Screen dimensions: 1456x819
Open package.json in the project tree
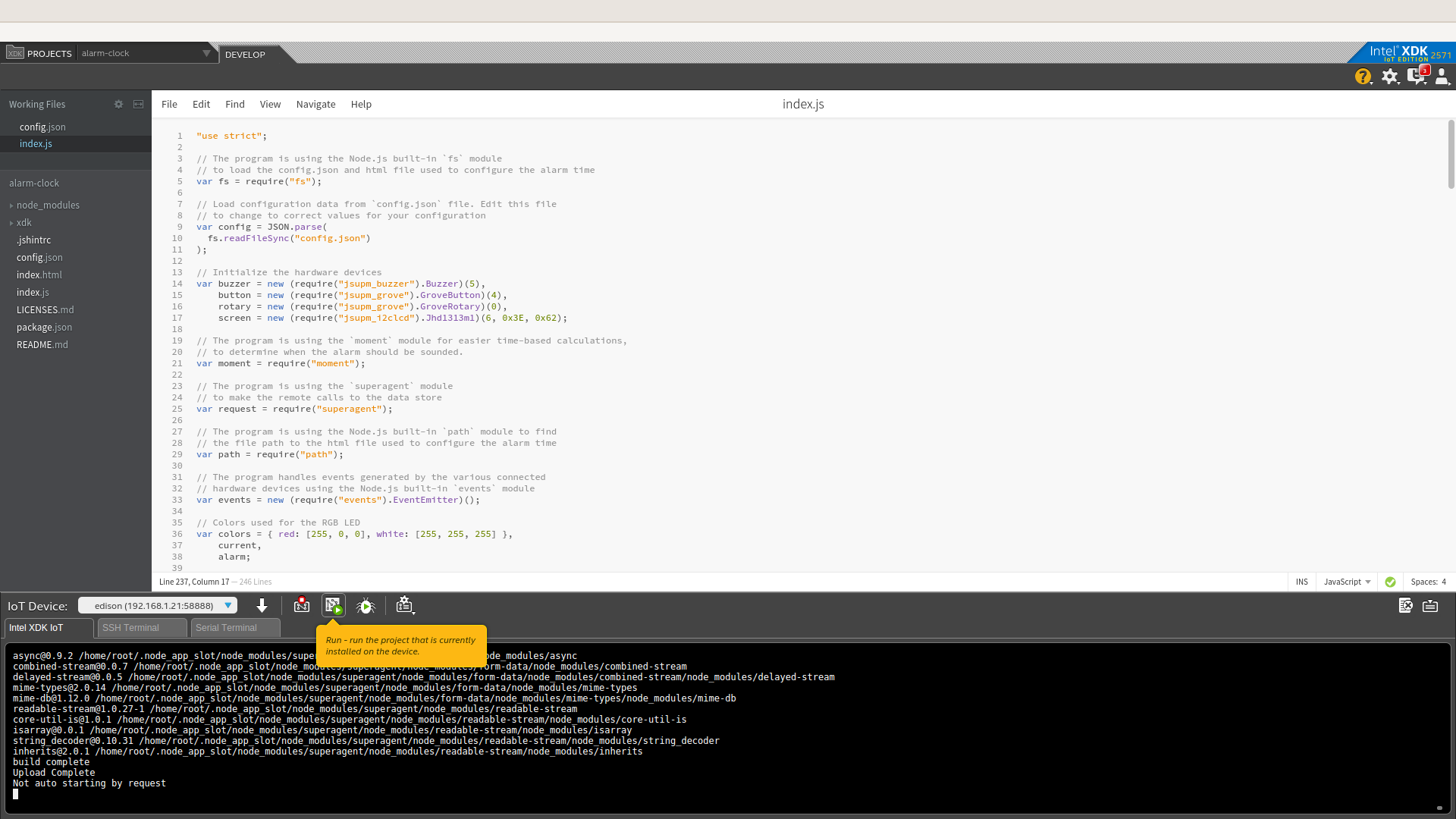click(x=44, y=327)
